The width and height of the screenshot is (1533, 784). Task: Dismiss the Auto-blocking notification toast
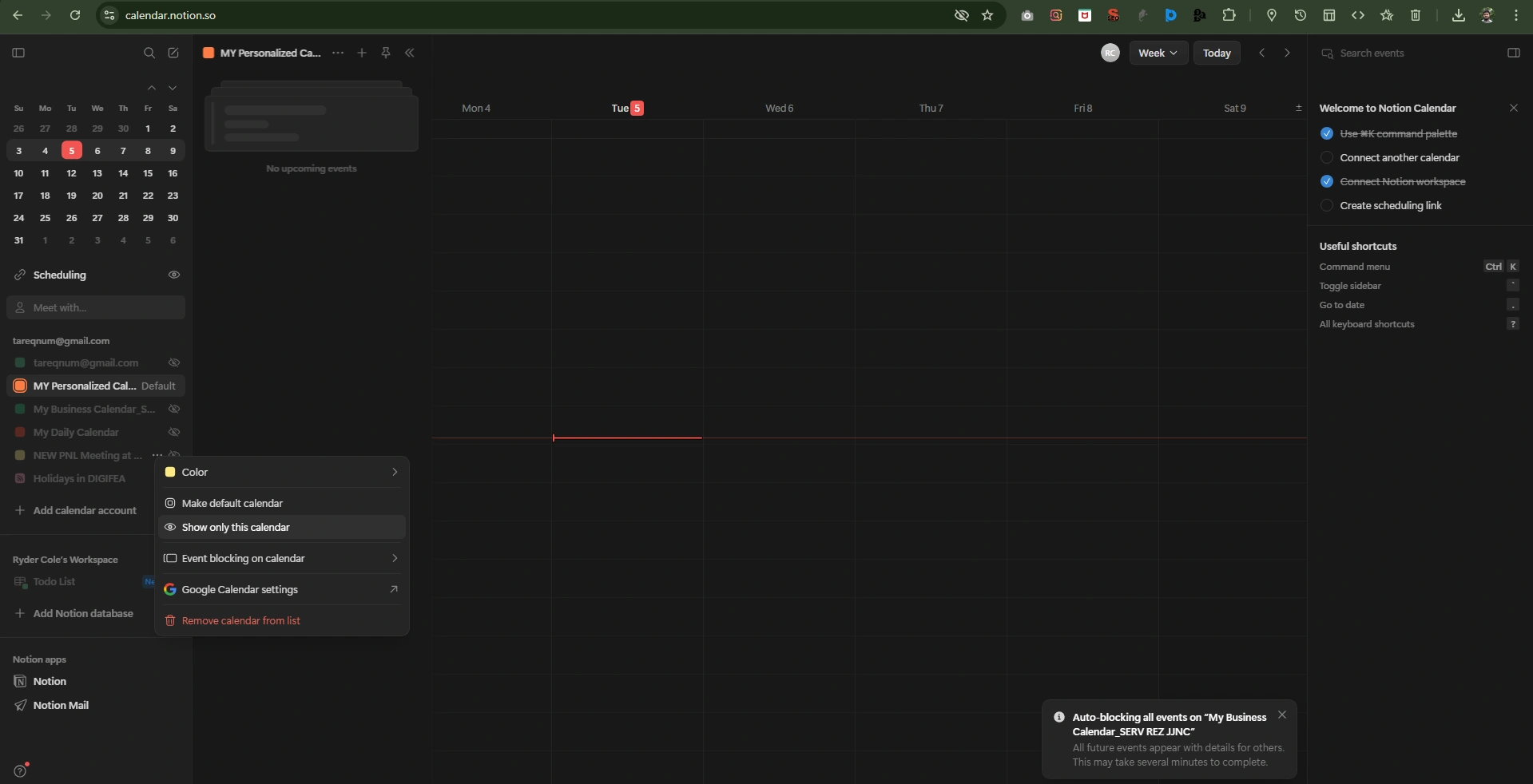(1282, 715)
